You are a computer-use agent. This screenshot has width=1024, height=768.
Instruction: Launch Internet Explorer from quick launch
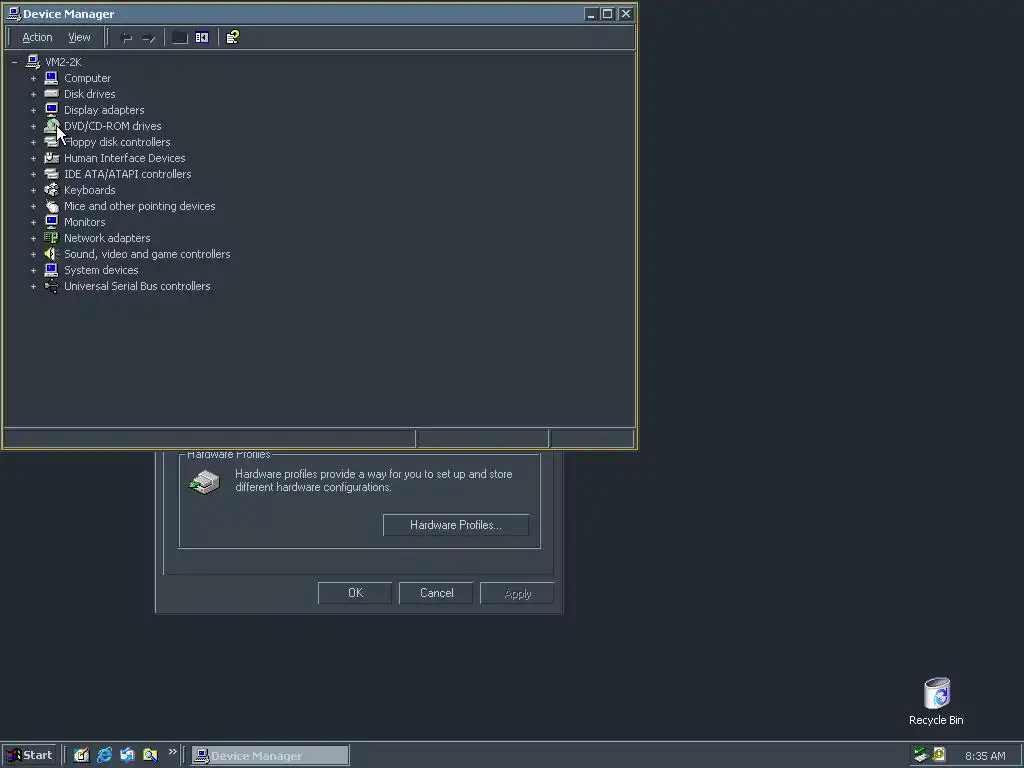pyautogui.click(x=104, y=755)
